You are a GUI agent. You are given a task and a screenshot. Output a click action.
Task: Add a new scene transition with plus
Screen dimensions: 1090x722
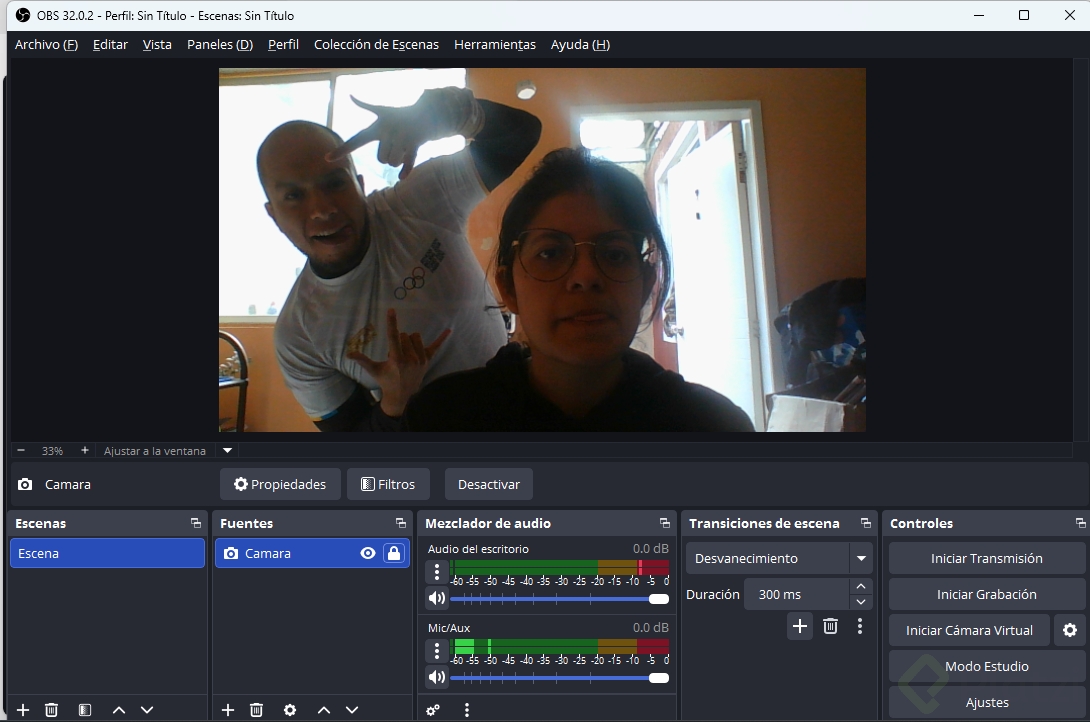point(800,626)
